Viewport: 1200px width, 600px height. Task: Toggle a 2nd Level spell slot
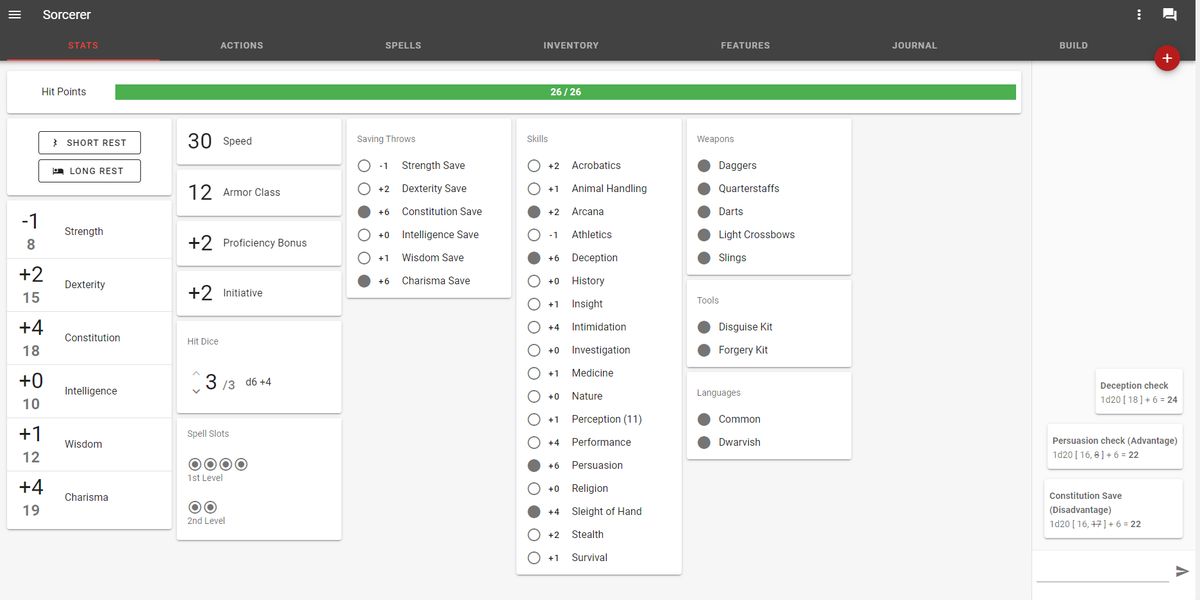tap(193, 506)
